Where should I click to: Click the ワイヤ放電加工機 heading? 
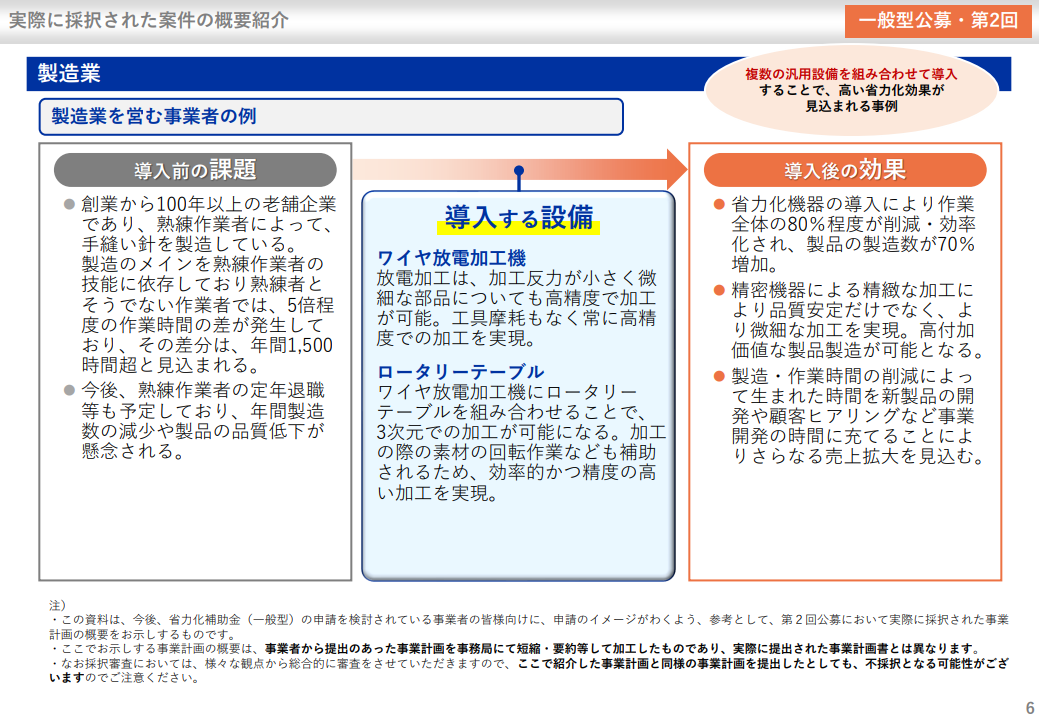coord(451,258)
